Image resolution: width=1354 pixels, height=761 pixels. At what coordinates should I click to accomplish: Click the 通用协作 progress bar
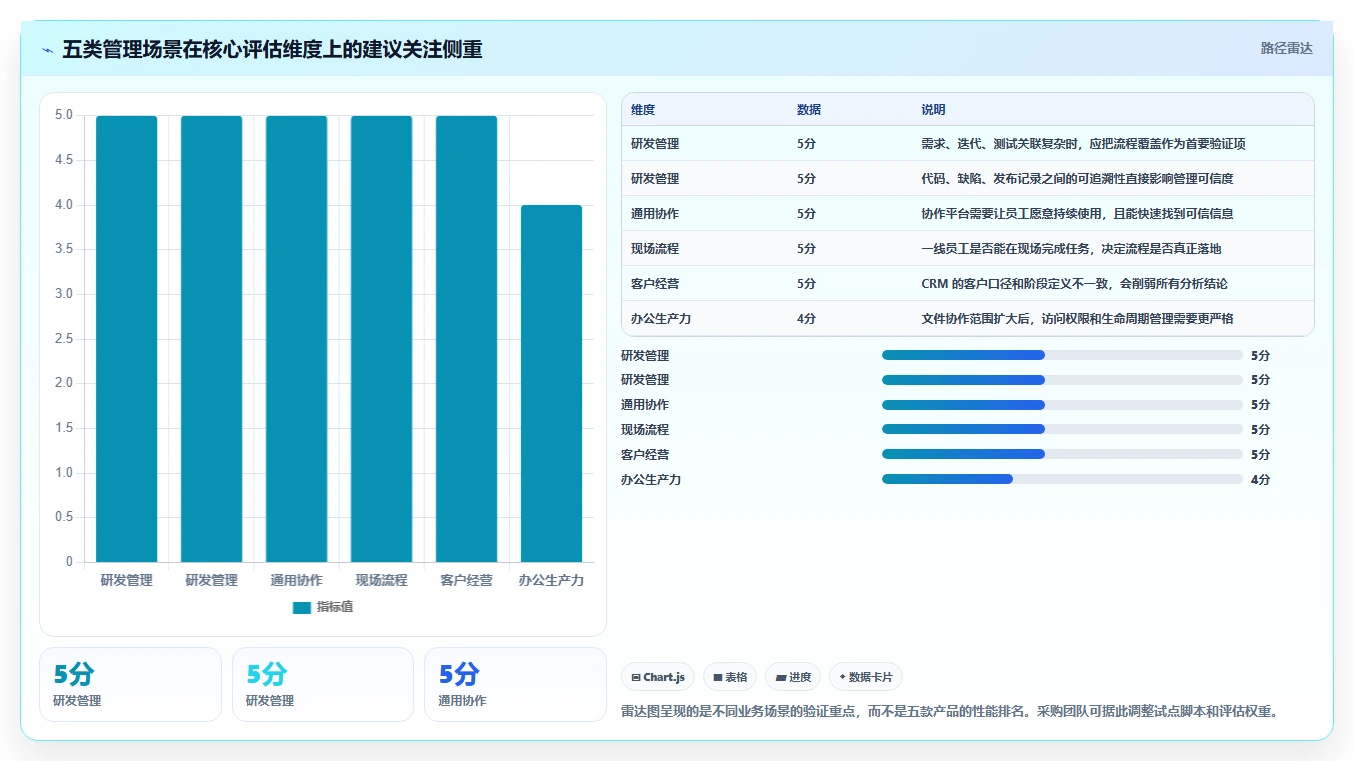pos(1062,405)
